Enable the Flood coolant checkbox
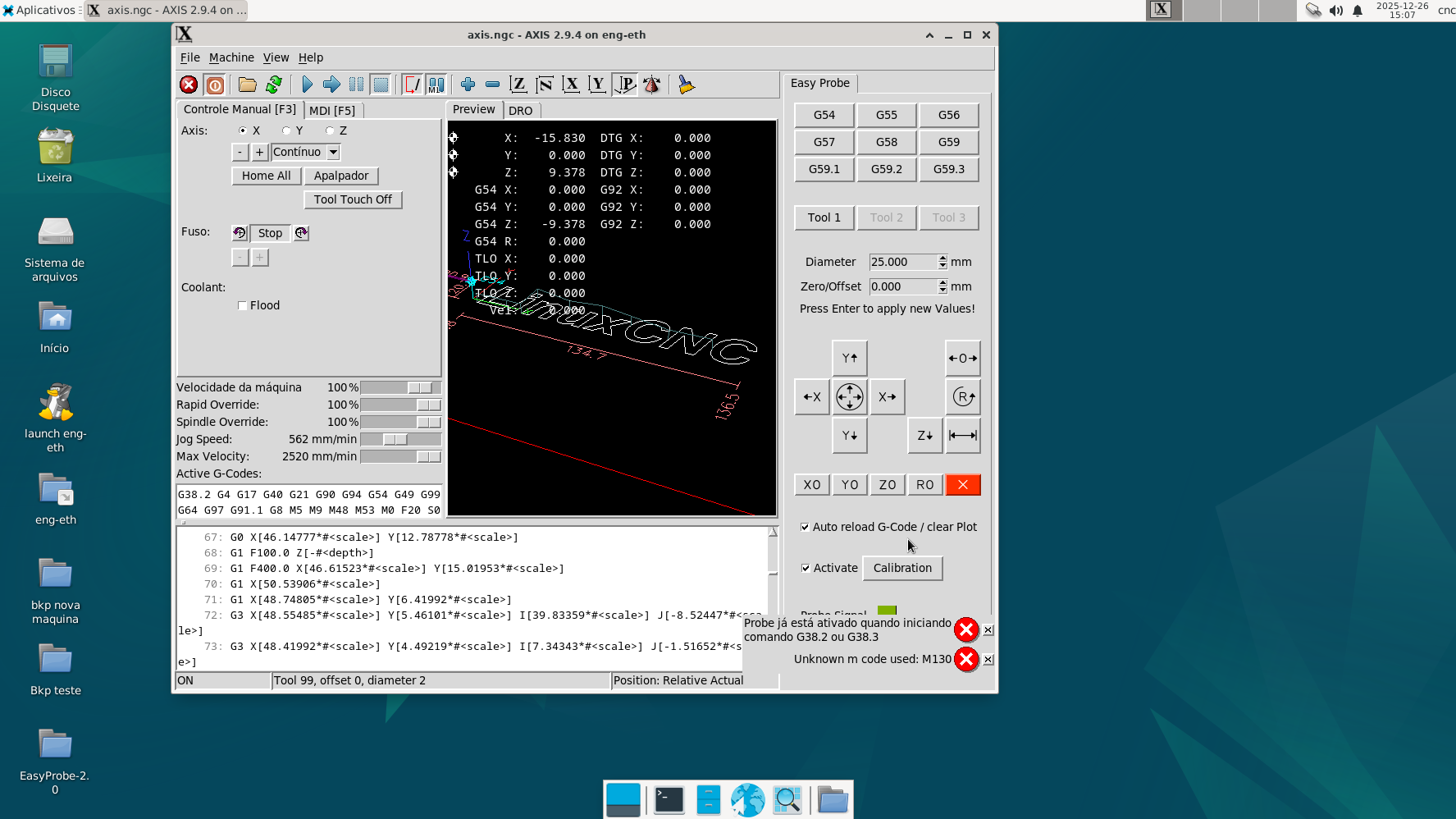Screen dimensions: 1456x819 pos(242,305)
